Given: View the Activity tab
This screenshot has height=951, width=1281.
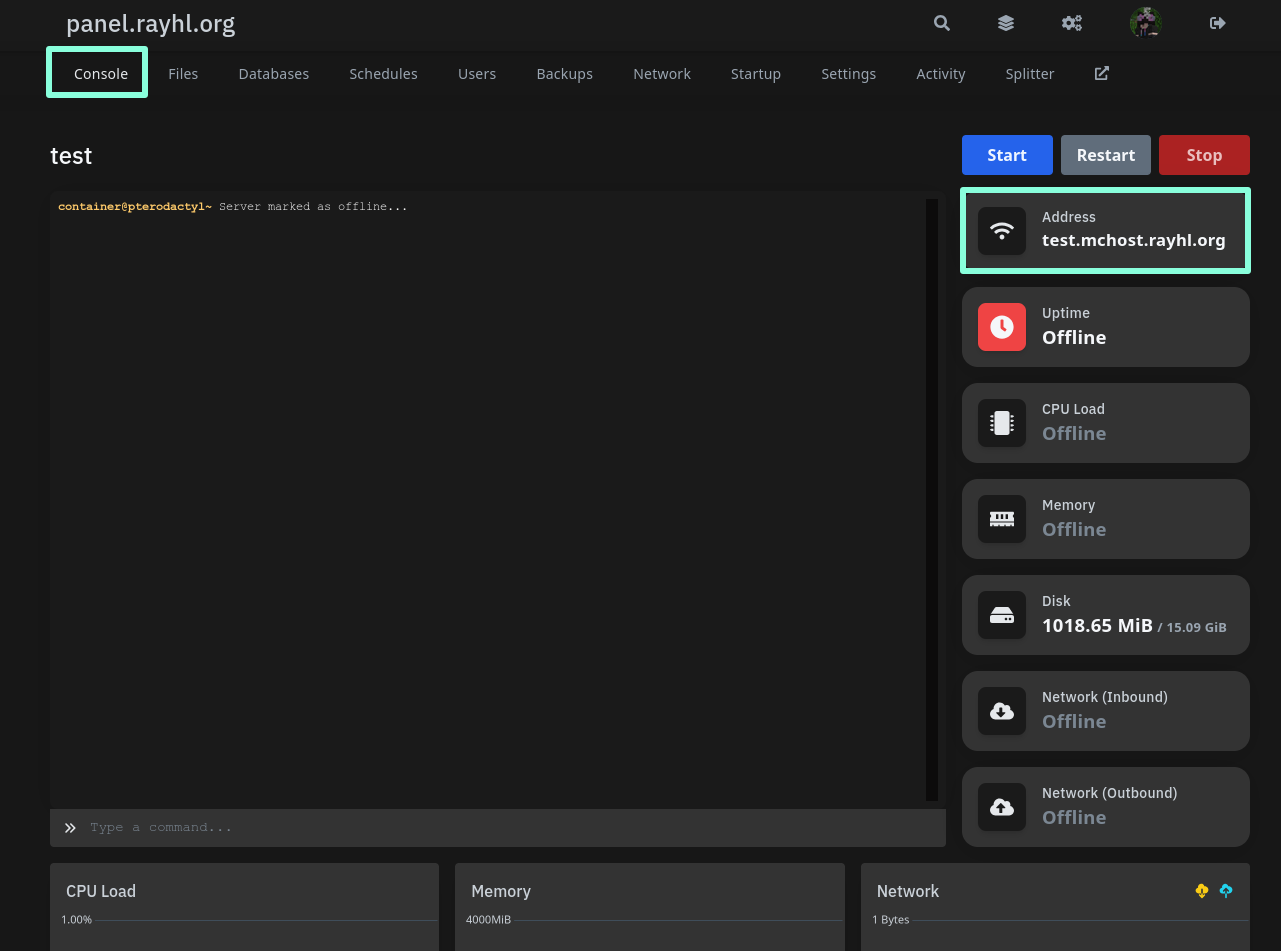Looking at the screenshot, I should point(941,74).
